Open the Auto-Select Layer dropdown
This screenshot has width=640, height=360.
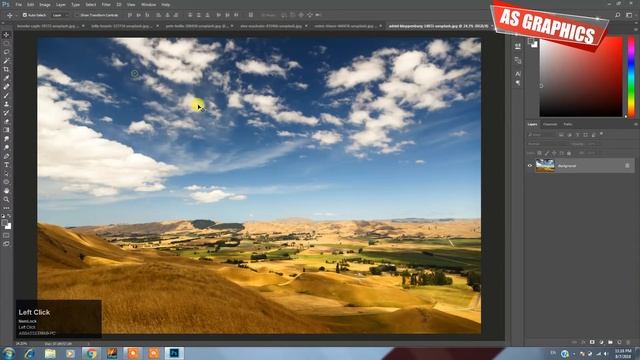(60, 15)
